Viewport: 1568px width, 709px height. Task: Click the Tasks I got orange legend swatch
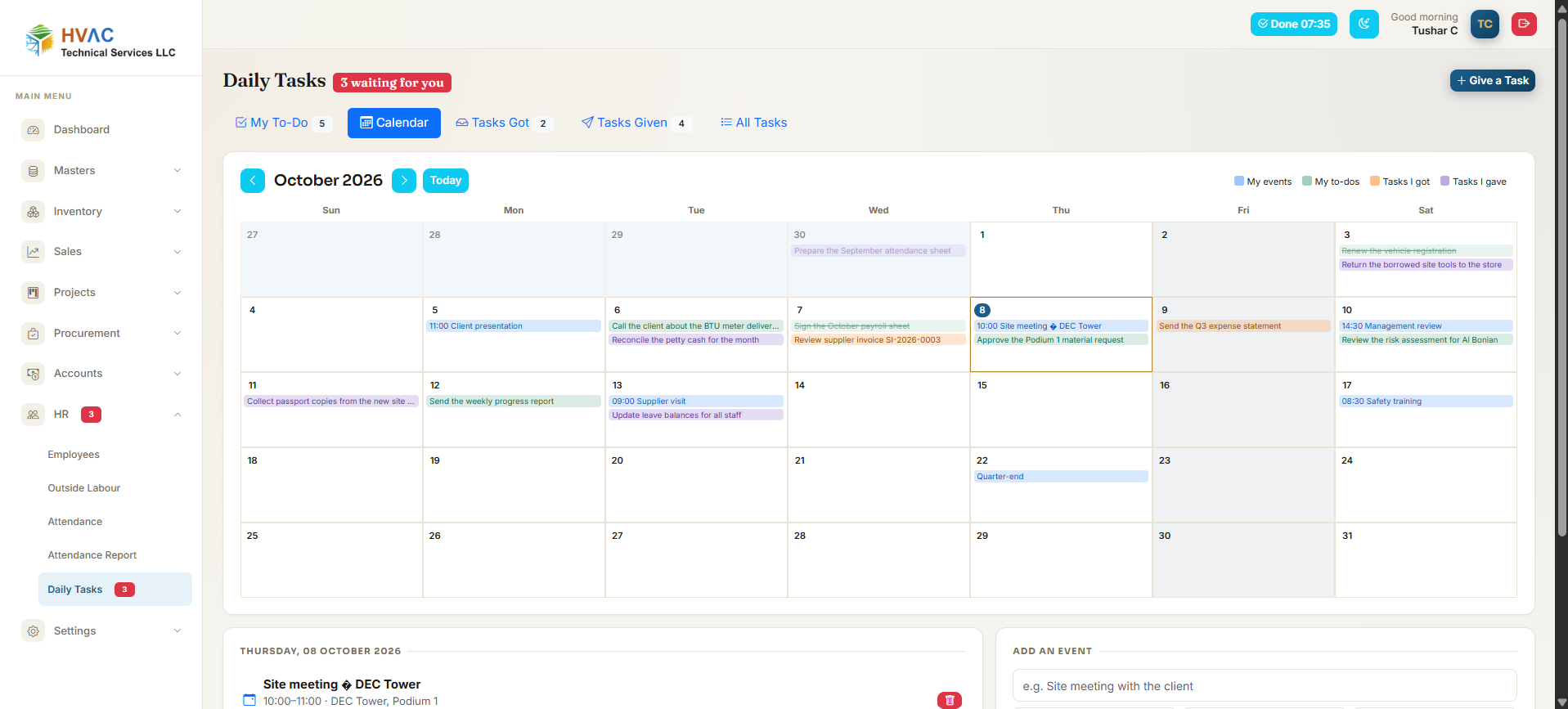coord(1375,182)
